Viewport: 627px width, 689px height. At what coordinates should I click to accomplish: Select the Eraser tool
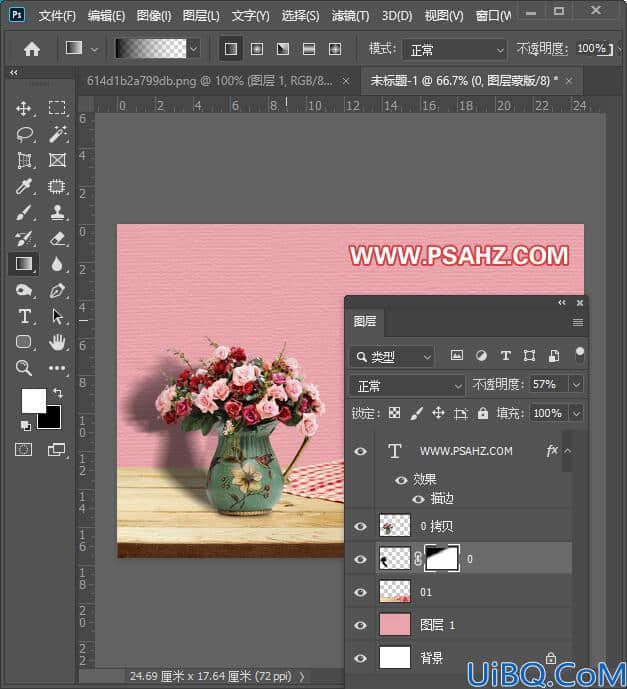(58, 239)
